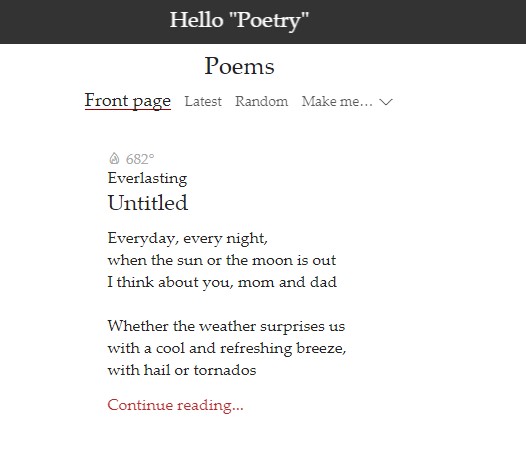The height and width of the screenshot is (457, 526).
Task: Open author Everlasting's profile
Action: point(147,178)
